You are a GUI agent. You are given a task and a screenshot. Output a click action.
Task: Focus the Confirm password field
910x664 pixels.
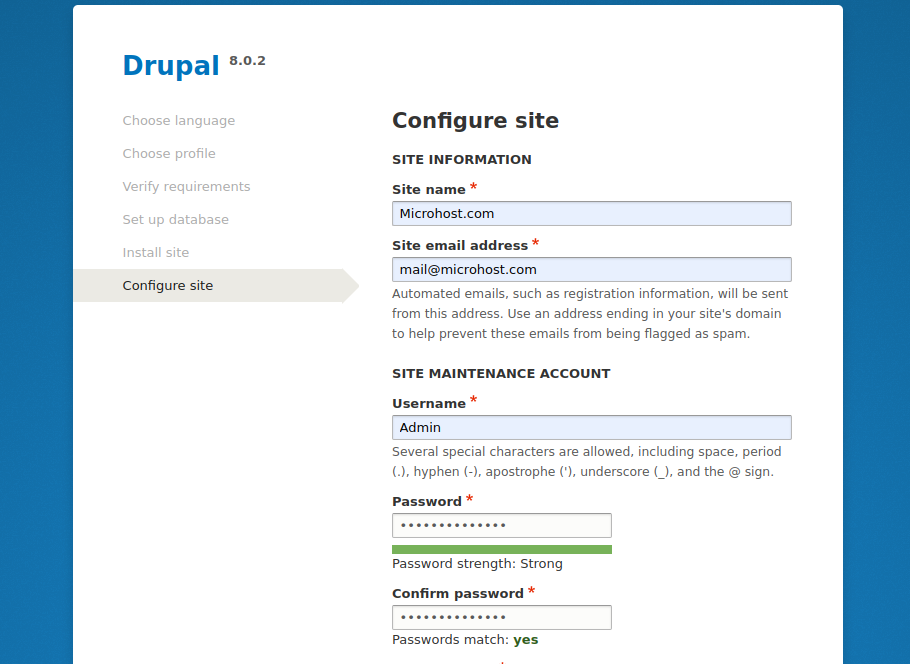(x=501, y=618)
